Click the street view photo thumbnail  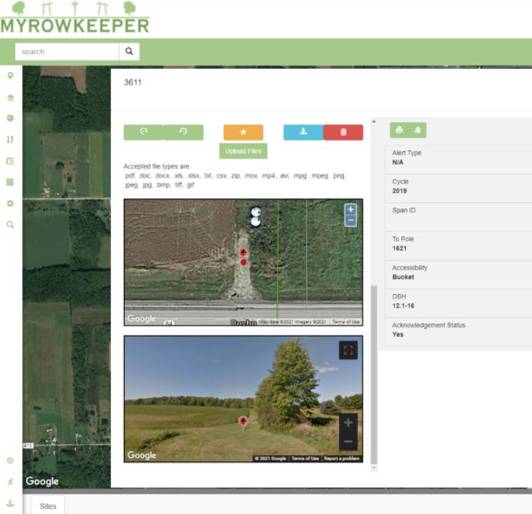tap(243, 399)
